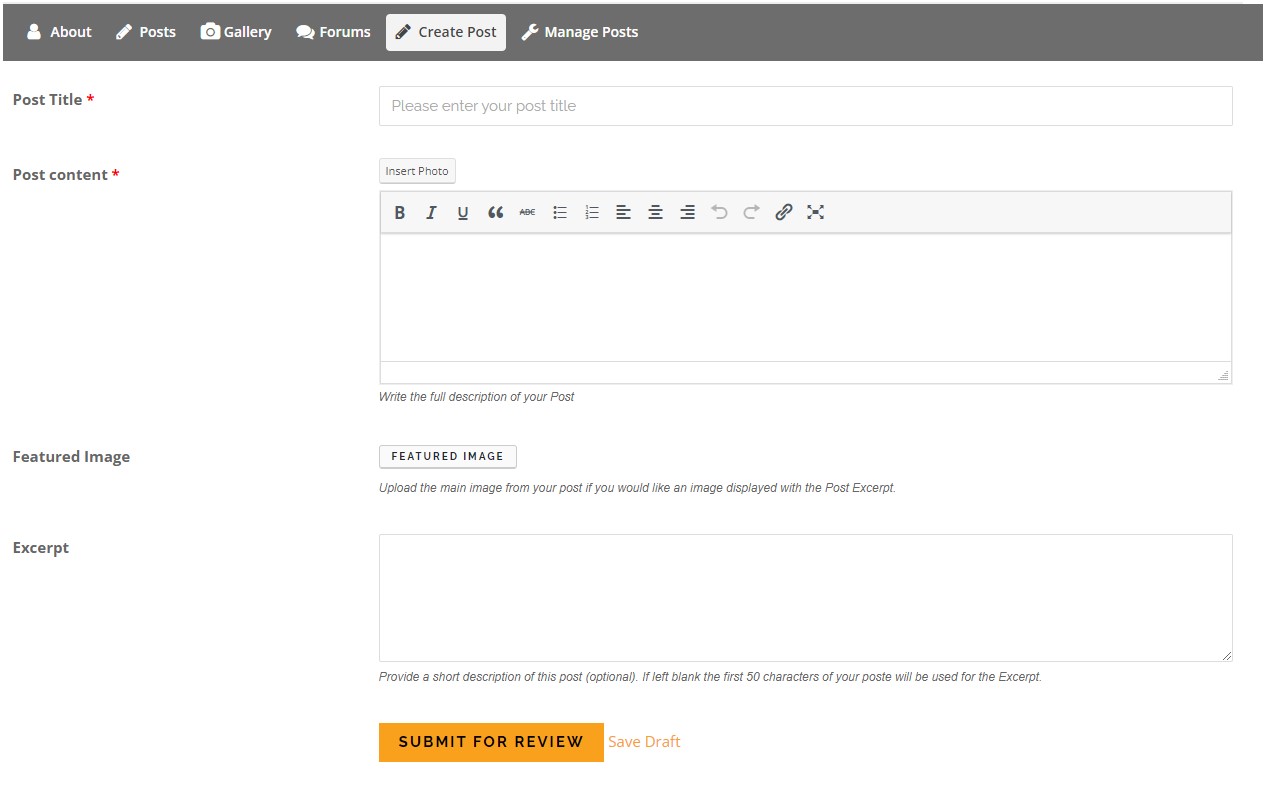Click inside the post content editor area

(x=806, y=297)
